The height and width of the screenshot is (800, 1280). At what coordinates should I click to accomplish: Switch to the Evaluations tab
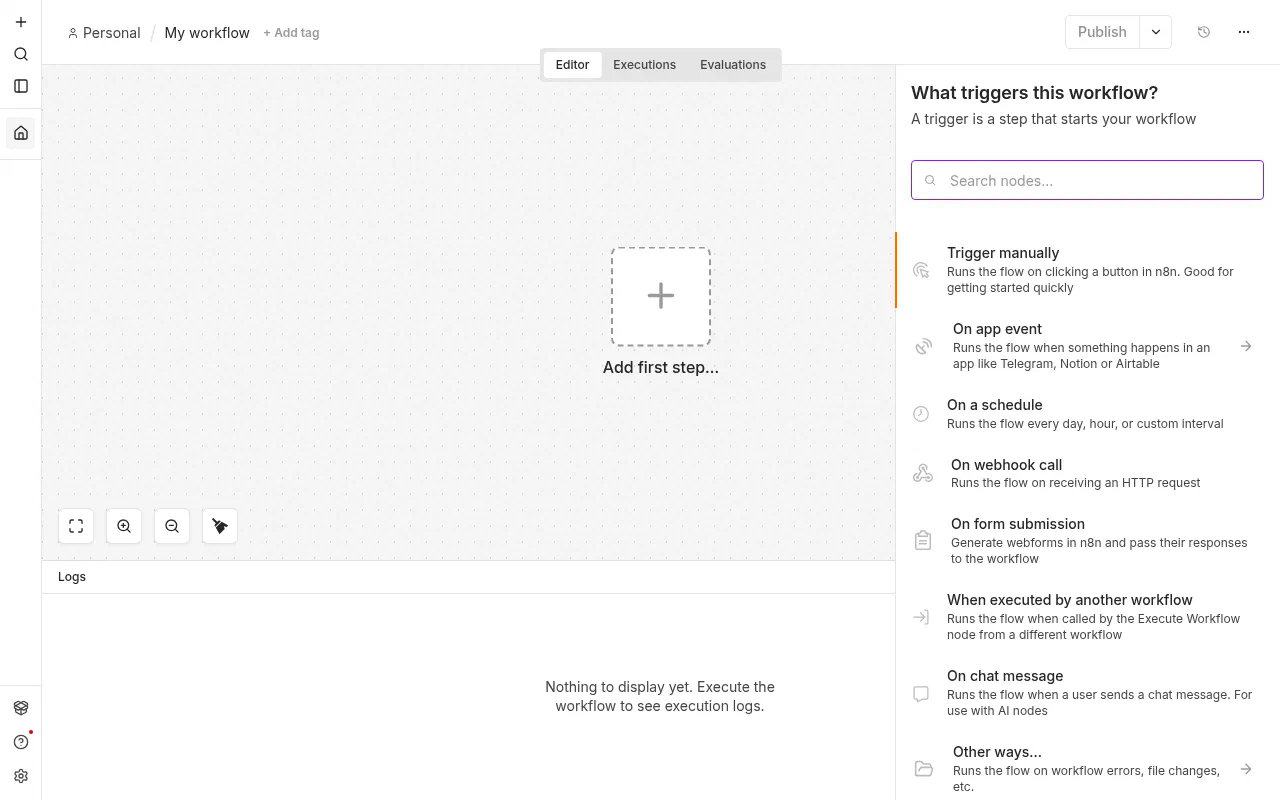[733, 65]
